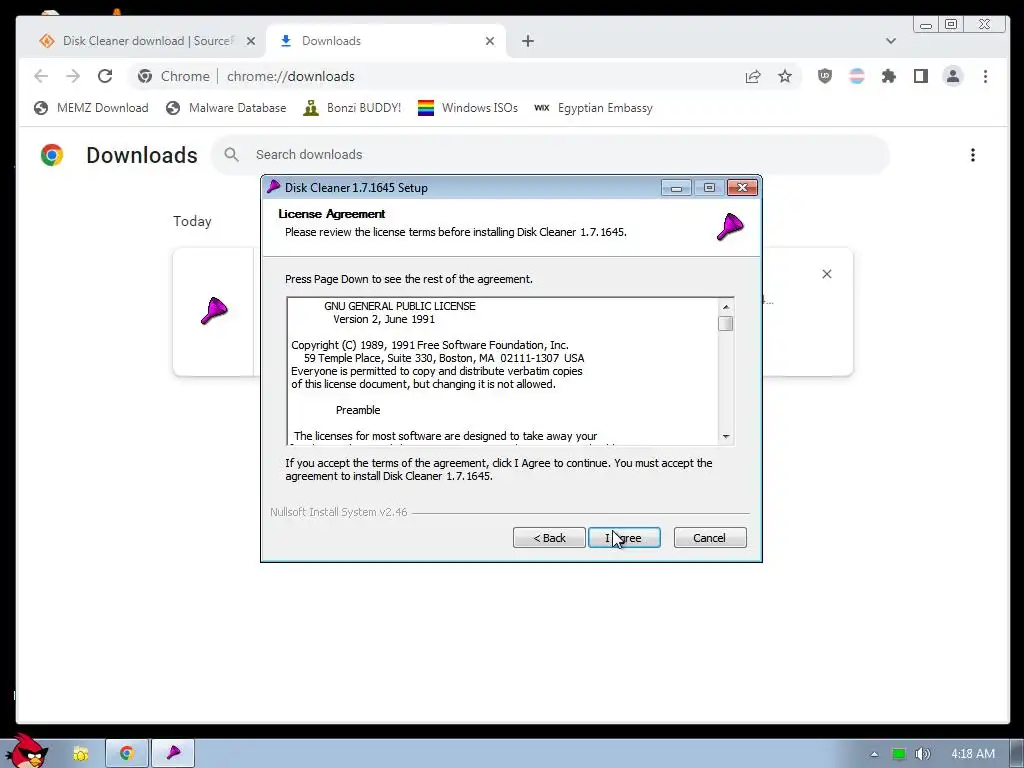Click Chrome taskbar button
This screenshot has width=1024, height=768.
(127, 754)
